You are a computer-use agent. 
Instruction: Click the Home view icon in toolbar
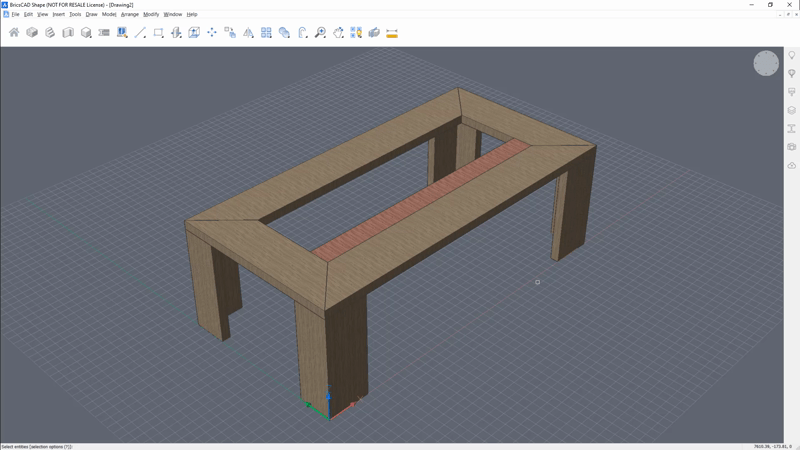[x=14, y=33]
